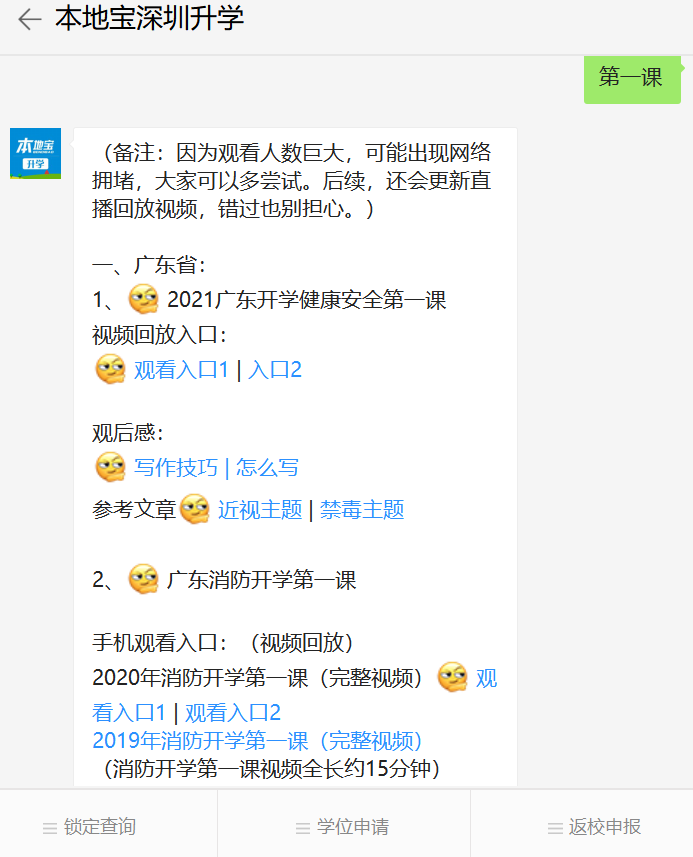
Task: Open the 近视主题 reference article
Action: 260,510
